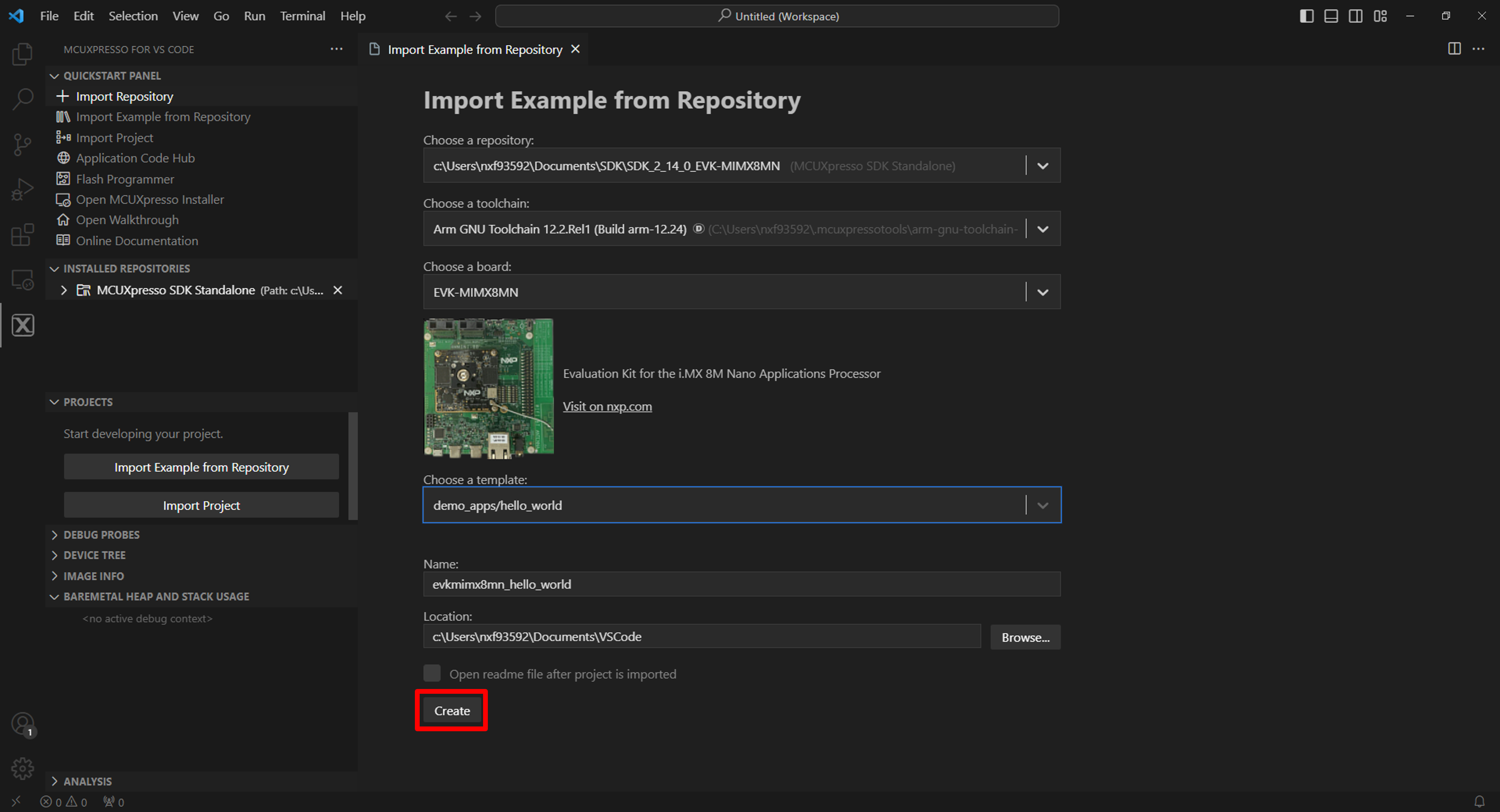Open the Manage settings gear
Screen dimensions: 1500x812
22,768
